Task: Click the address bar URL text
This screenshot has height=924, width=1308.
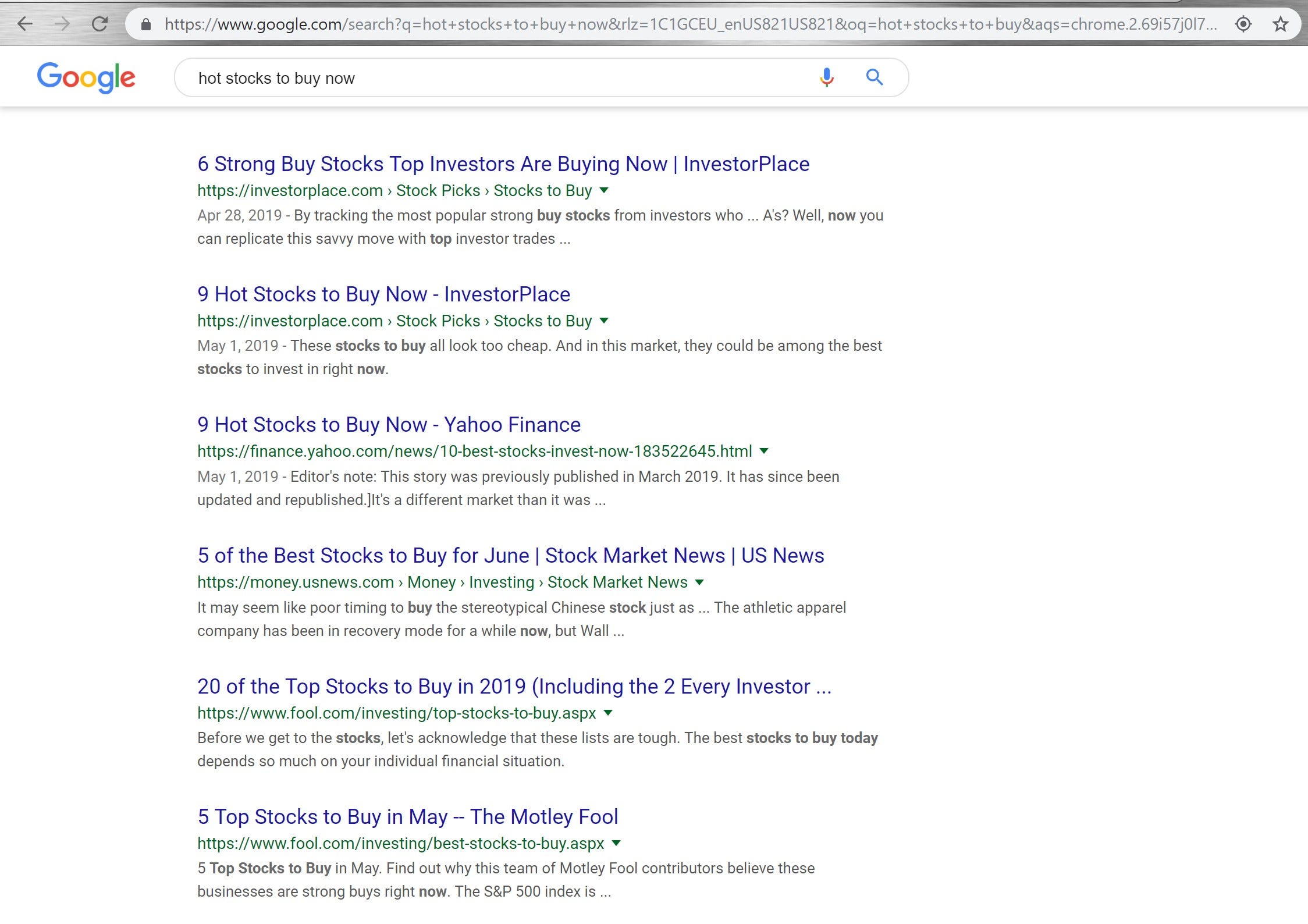Action: click(x=690, y=24)
